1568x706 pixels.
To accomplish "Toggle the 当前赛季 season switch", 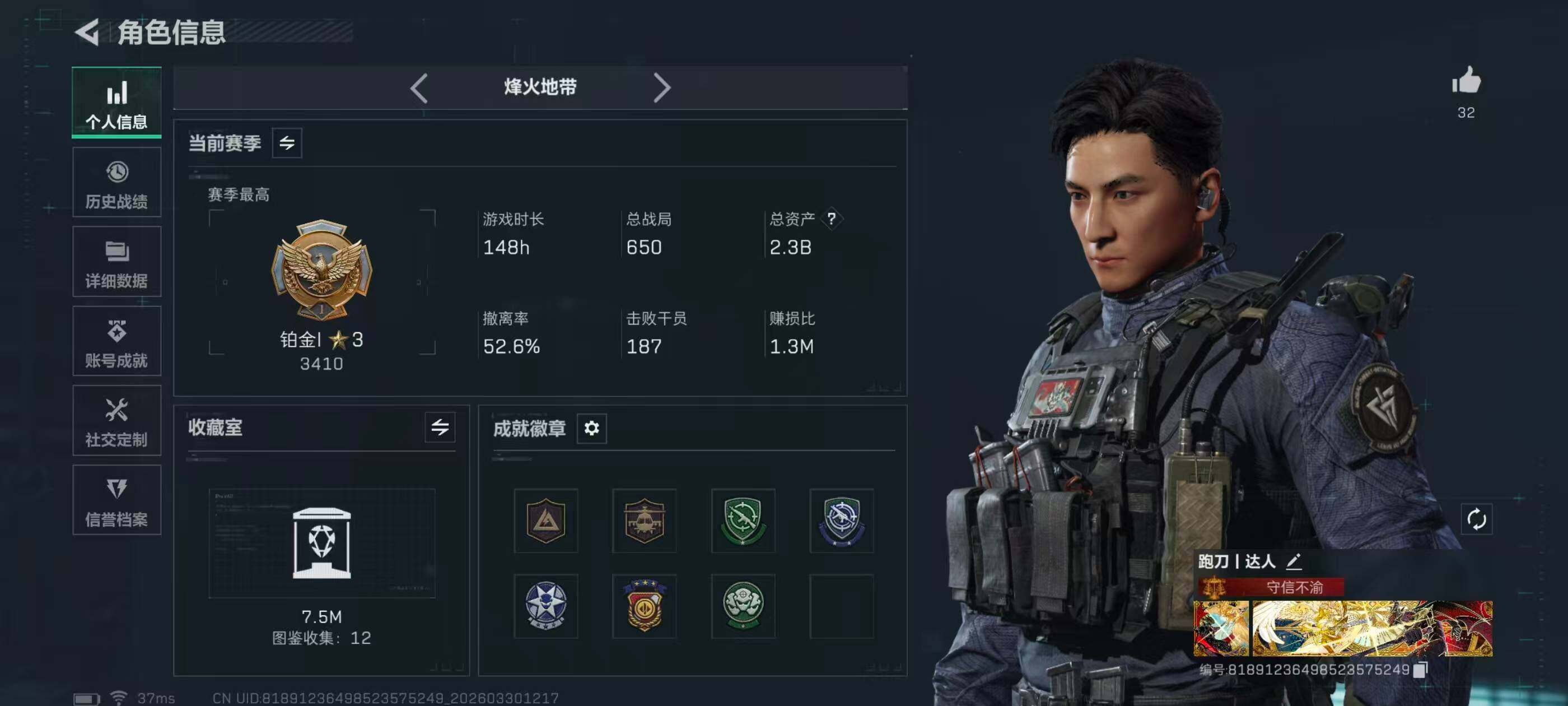I will (x=287, y=143).
